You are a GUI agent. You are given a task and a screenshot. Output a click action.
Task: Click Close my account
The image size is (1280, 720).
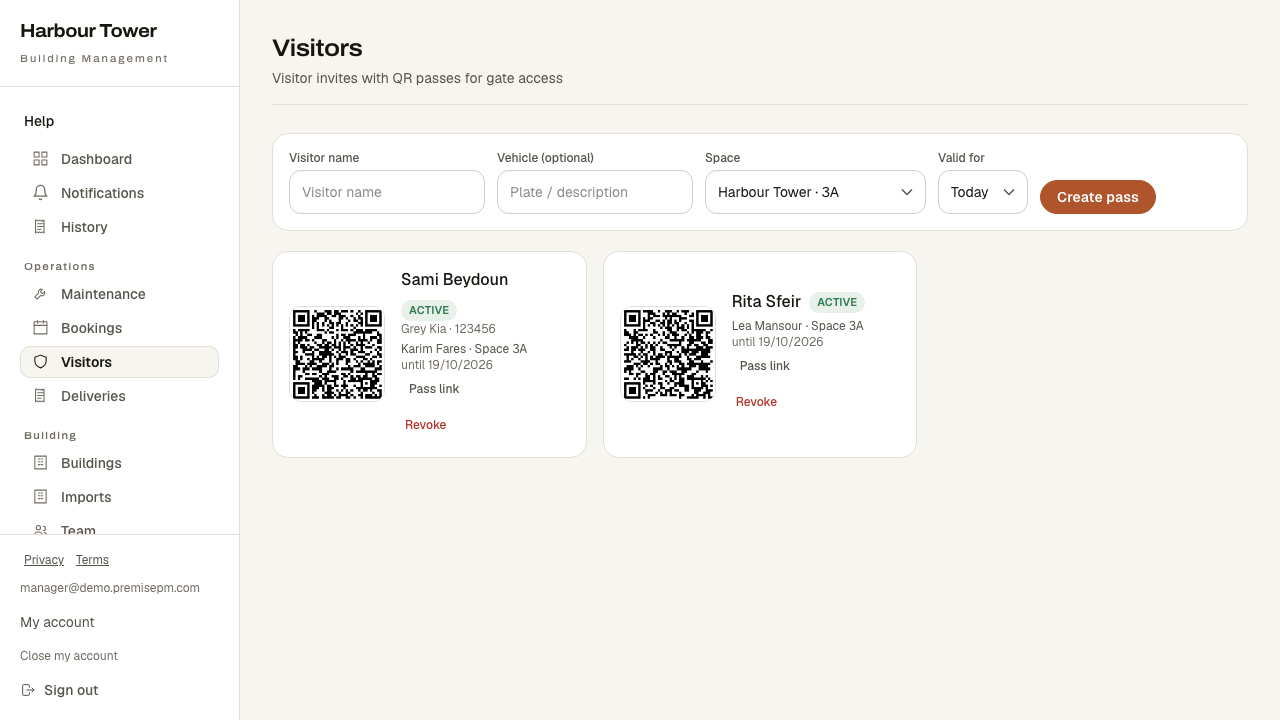coord(69,656)
